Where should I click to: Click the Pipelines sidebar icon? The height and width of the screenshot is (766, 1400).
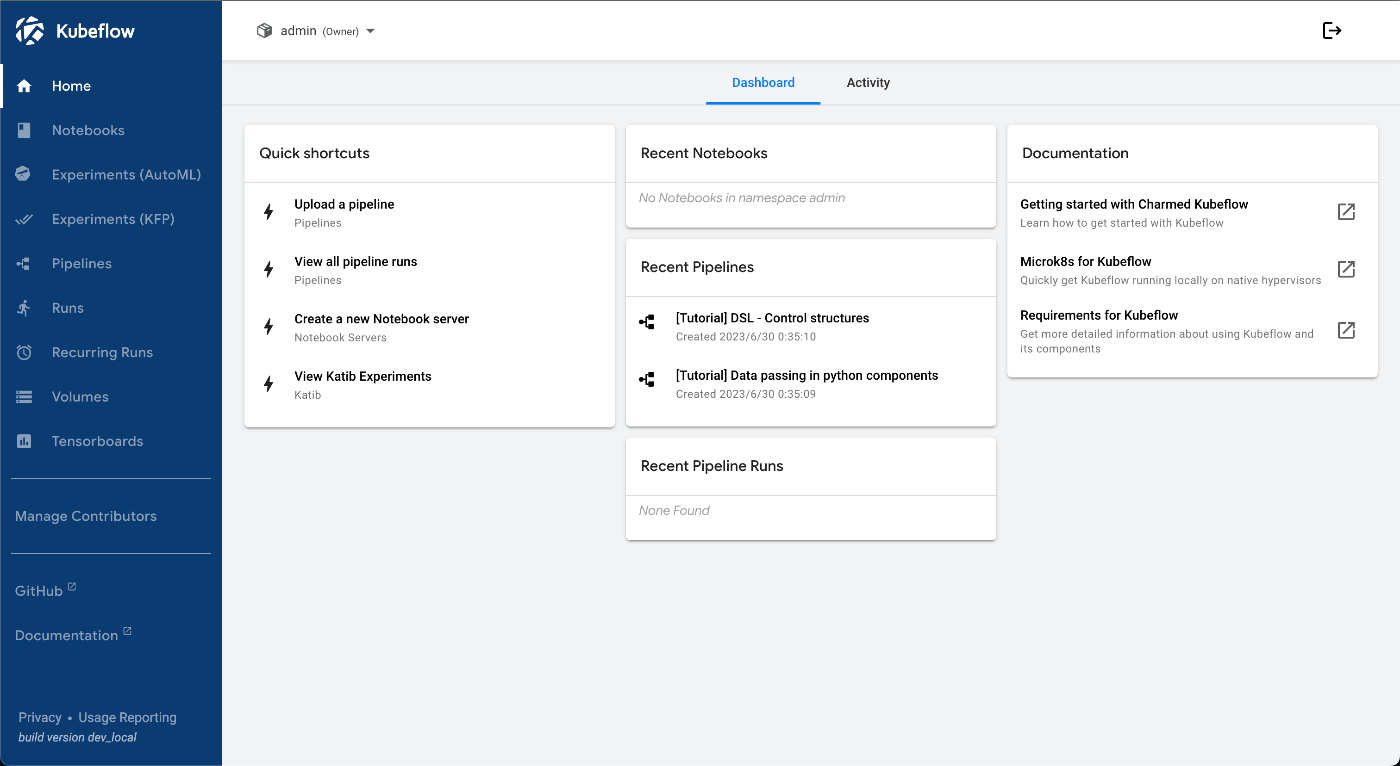[x=24, y=264]
